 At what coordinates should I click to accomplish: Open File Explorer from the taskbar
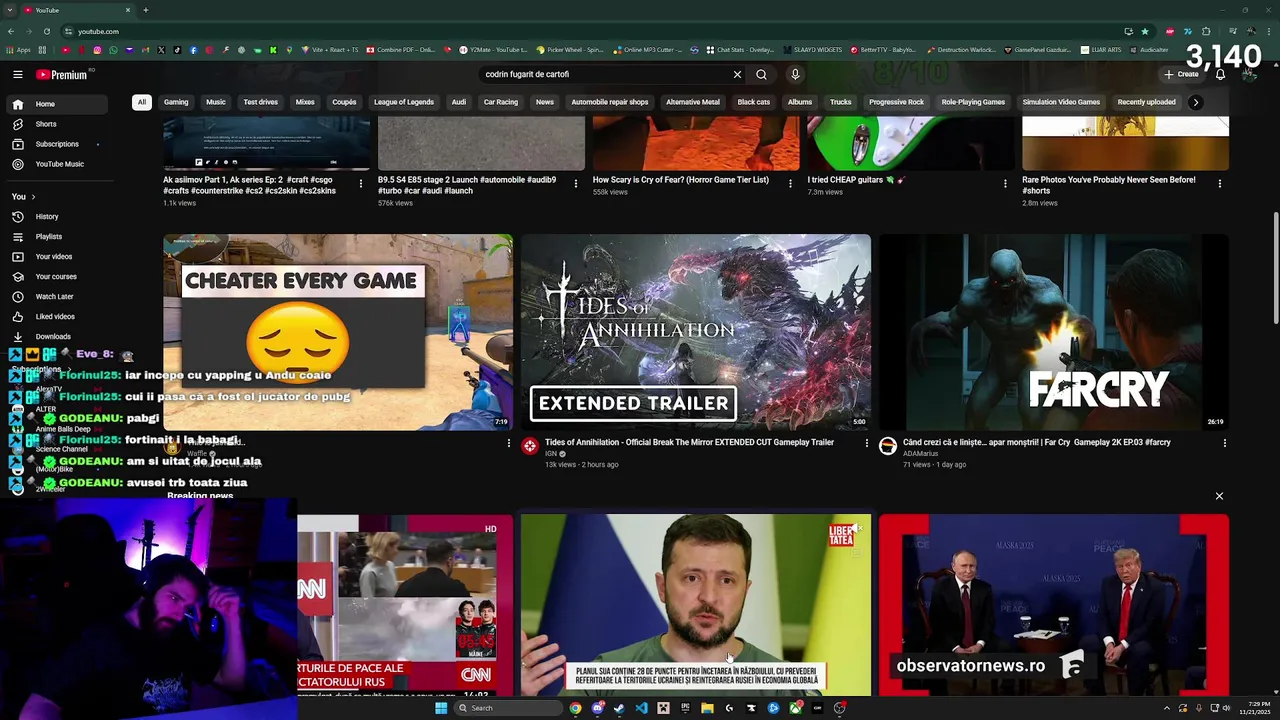tap(707, 708)
